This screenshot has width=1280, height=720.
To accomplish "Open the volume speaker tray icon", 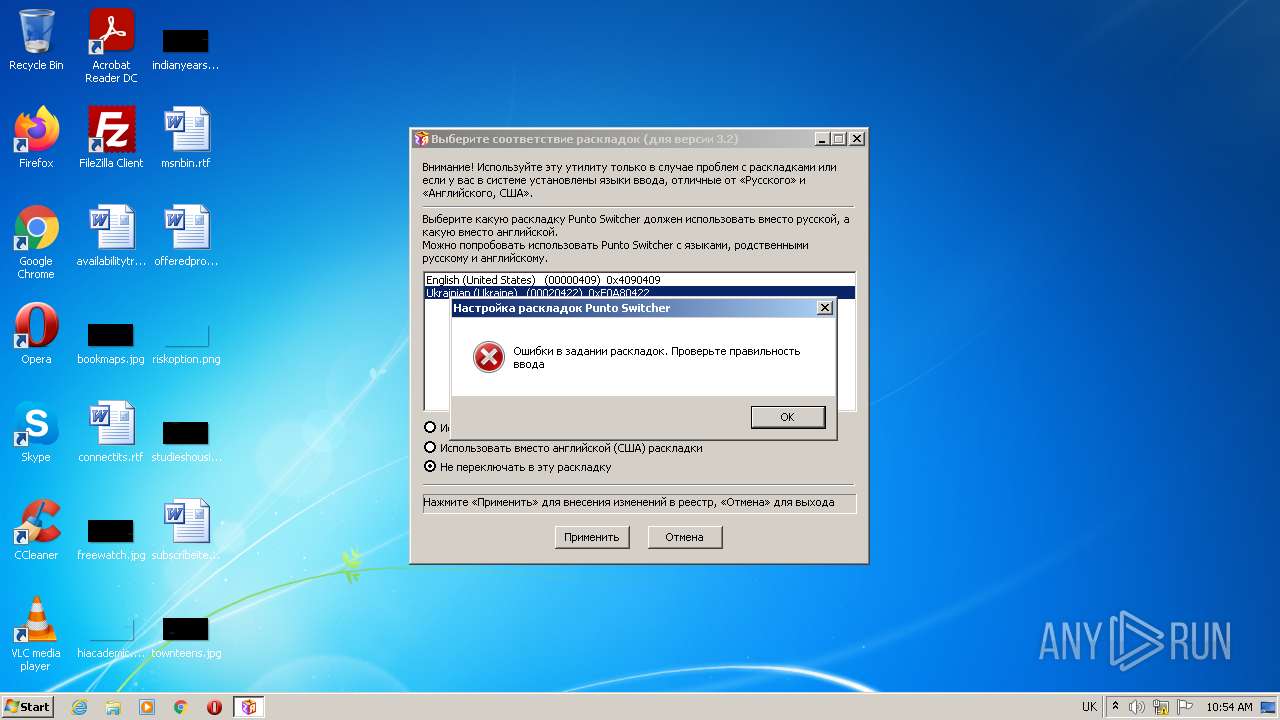I will pos(1137,707).
